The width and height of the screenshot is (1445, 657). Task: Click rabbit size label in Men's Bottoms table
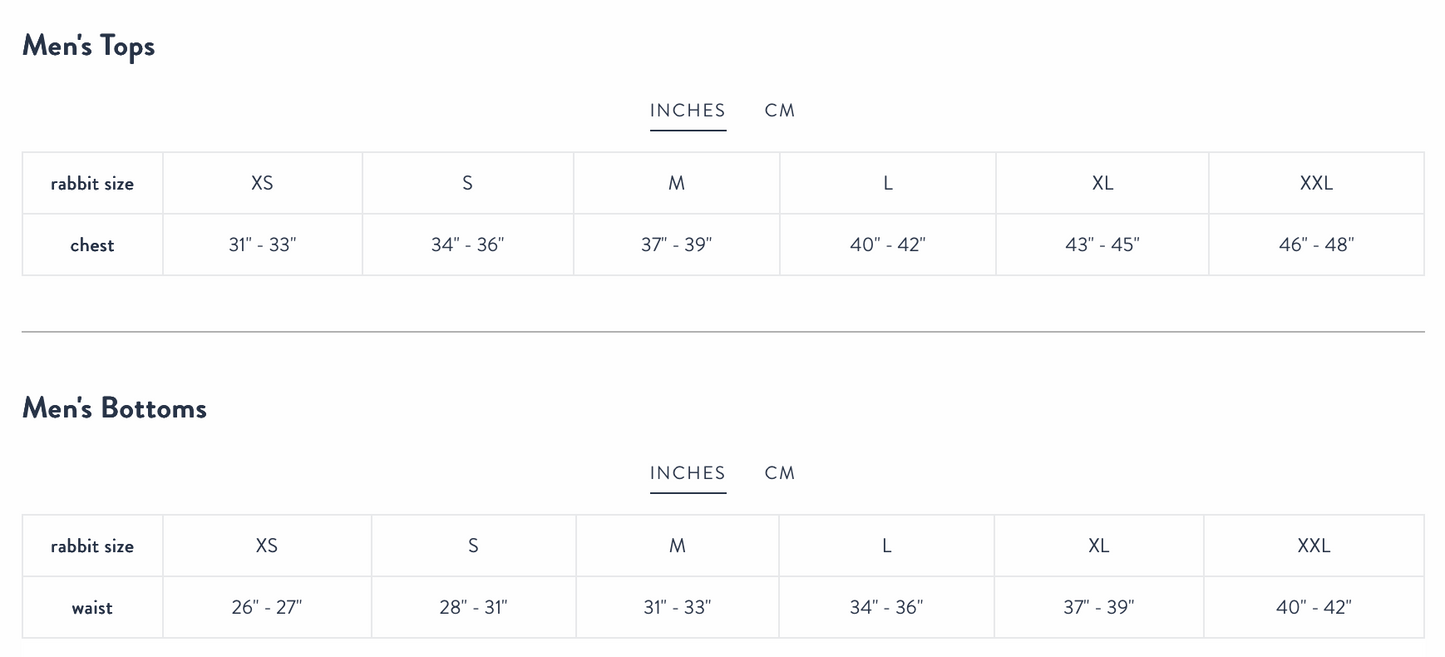point(92,546)
